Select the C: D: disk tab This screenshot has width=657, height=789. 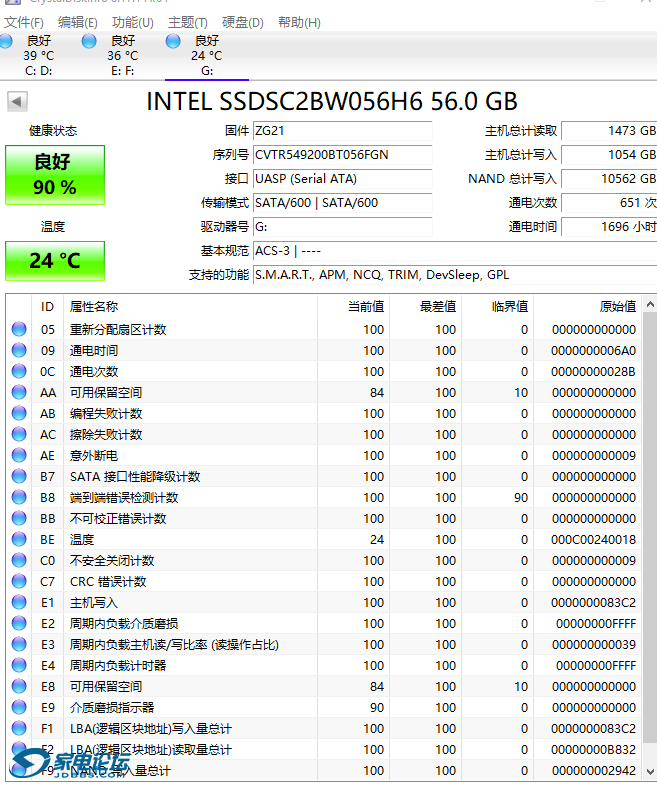[39, 55]
